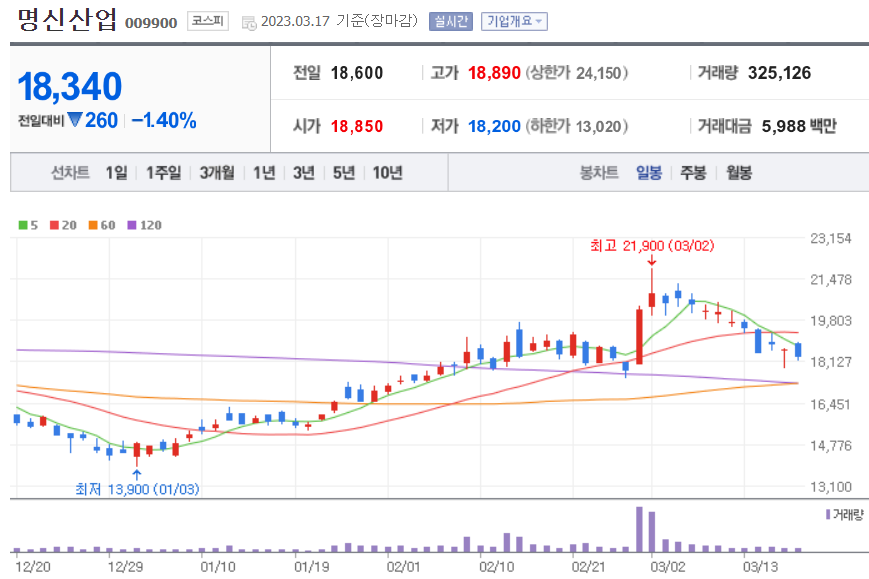Screen dimensions: 869x579
Task: Click the 거래량 volume legend label
Action: pos(847,515)
